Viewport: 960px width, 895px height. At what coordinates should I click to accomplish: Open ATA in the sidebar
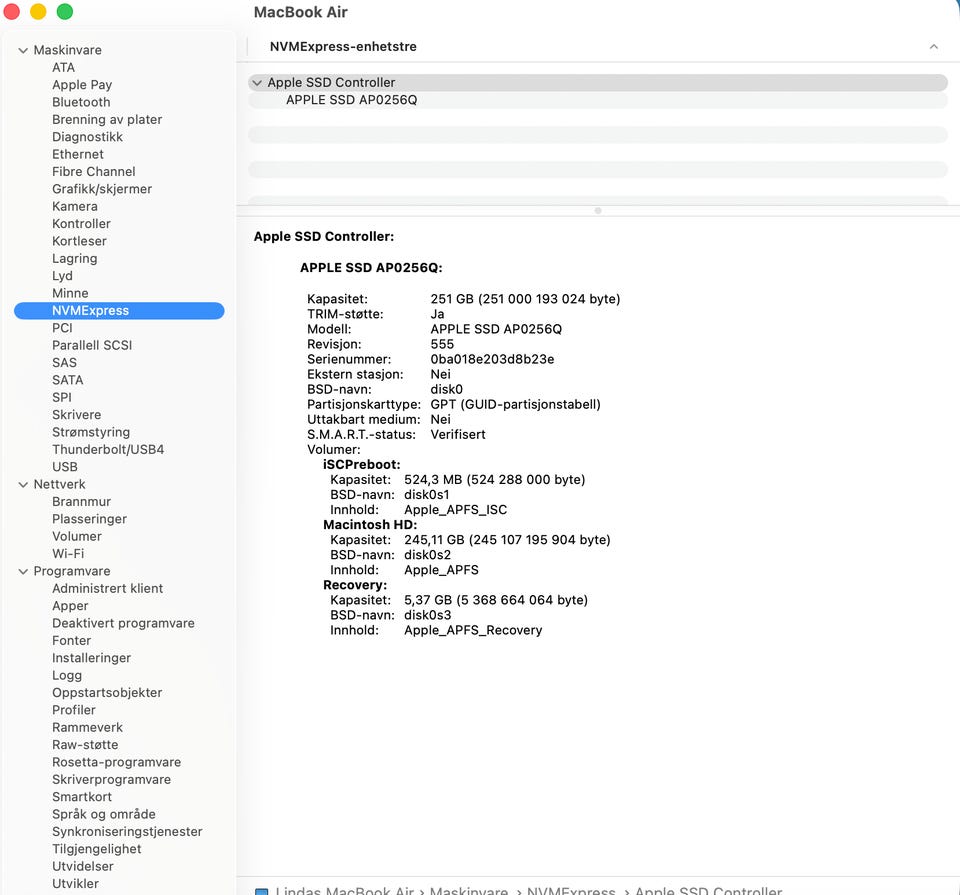click(x=63, y=67)
